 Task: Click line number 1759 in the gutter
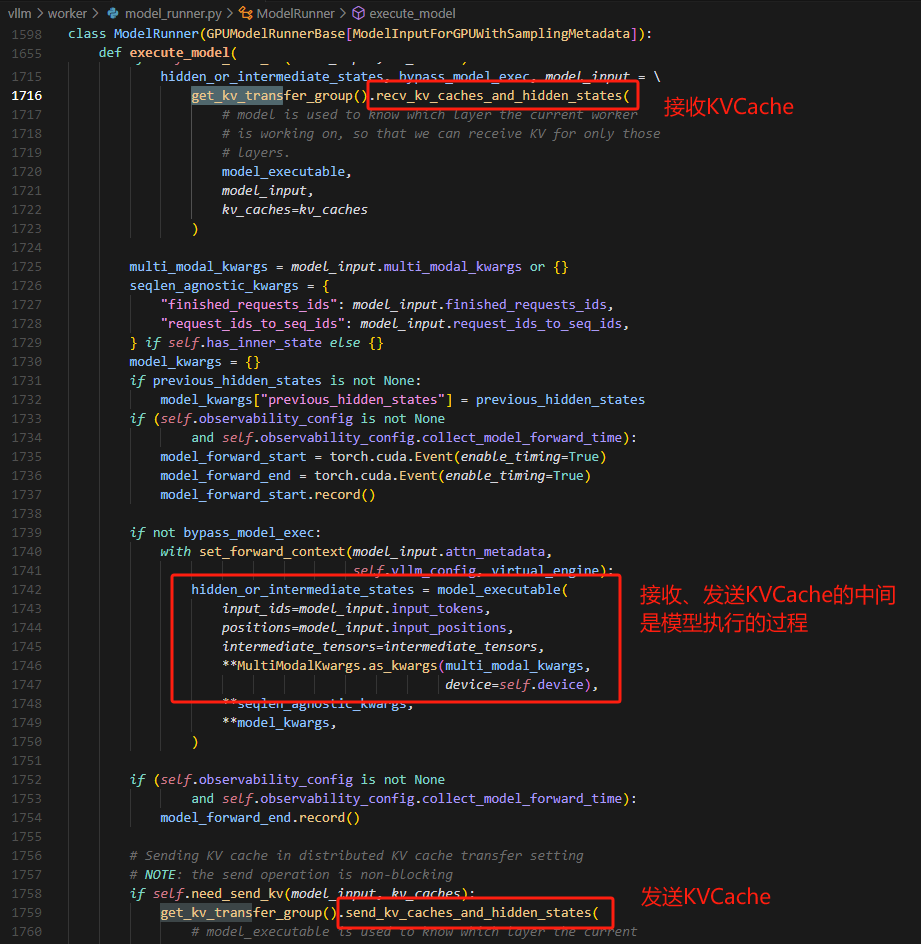[27, 913]
